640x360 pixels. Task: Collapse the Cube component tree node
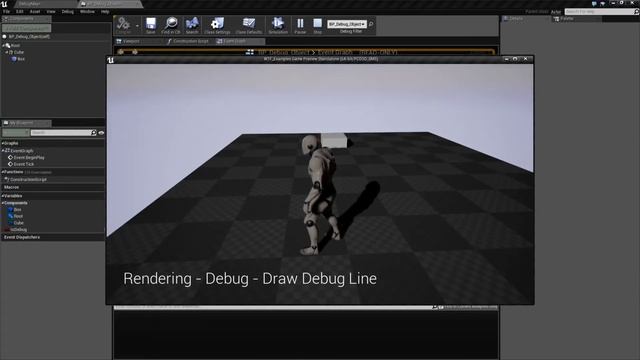tap(7, 52)
